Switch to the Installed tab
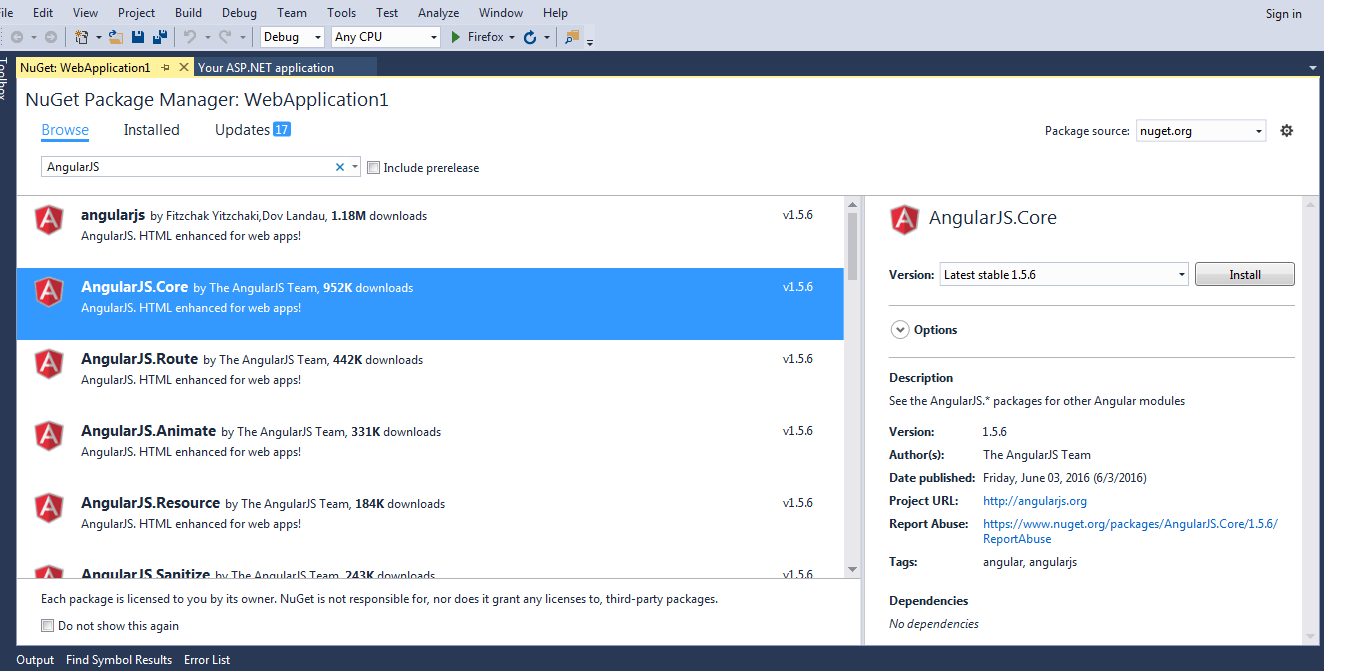The width and height of the screenshot is (1360, 671). coord(152,130)
